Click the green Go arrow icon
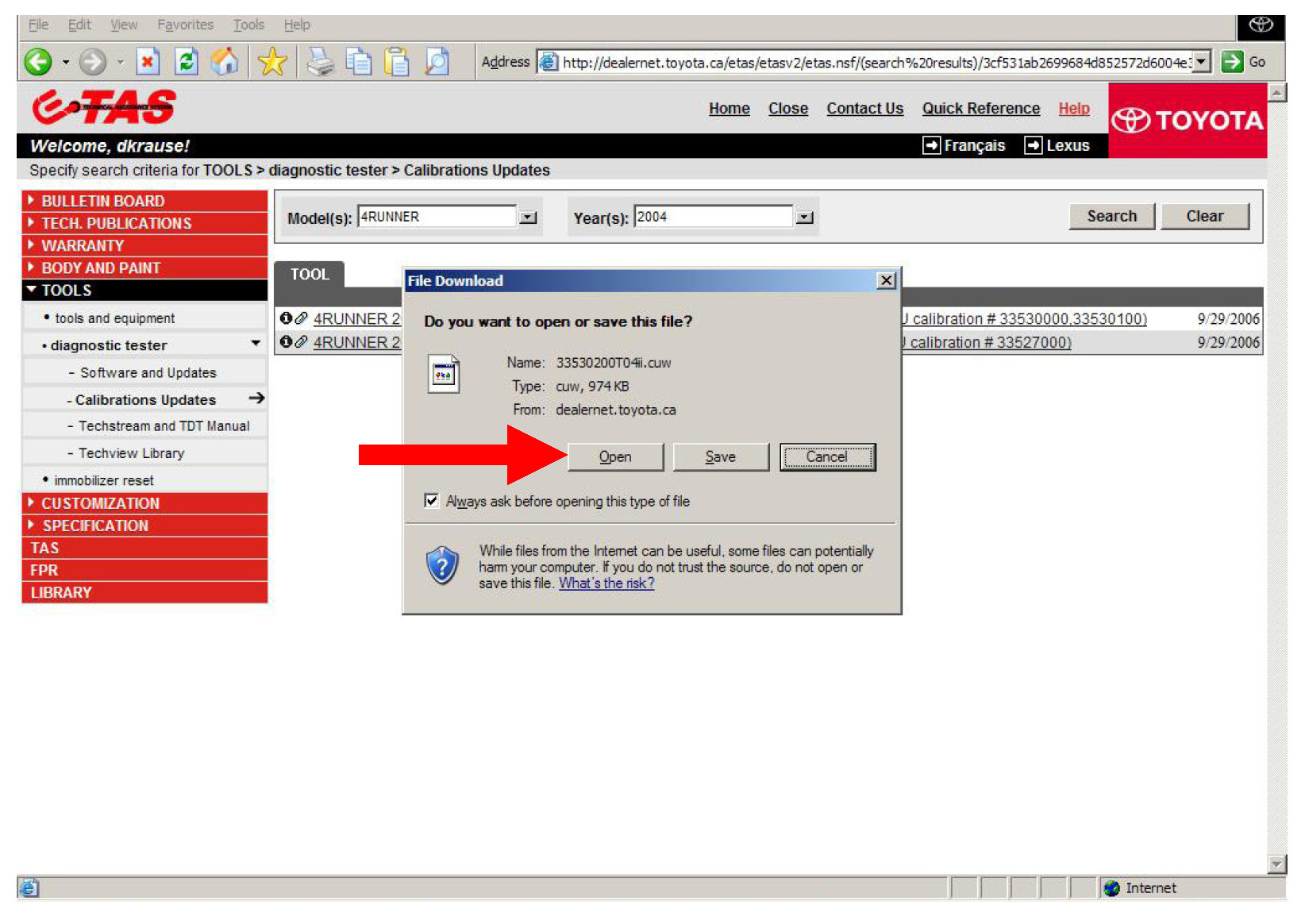The width and height of the screenshot is (1305, 924). pyautogui.click(x=1232, y=62)
